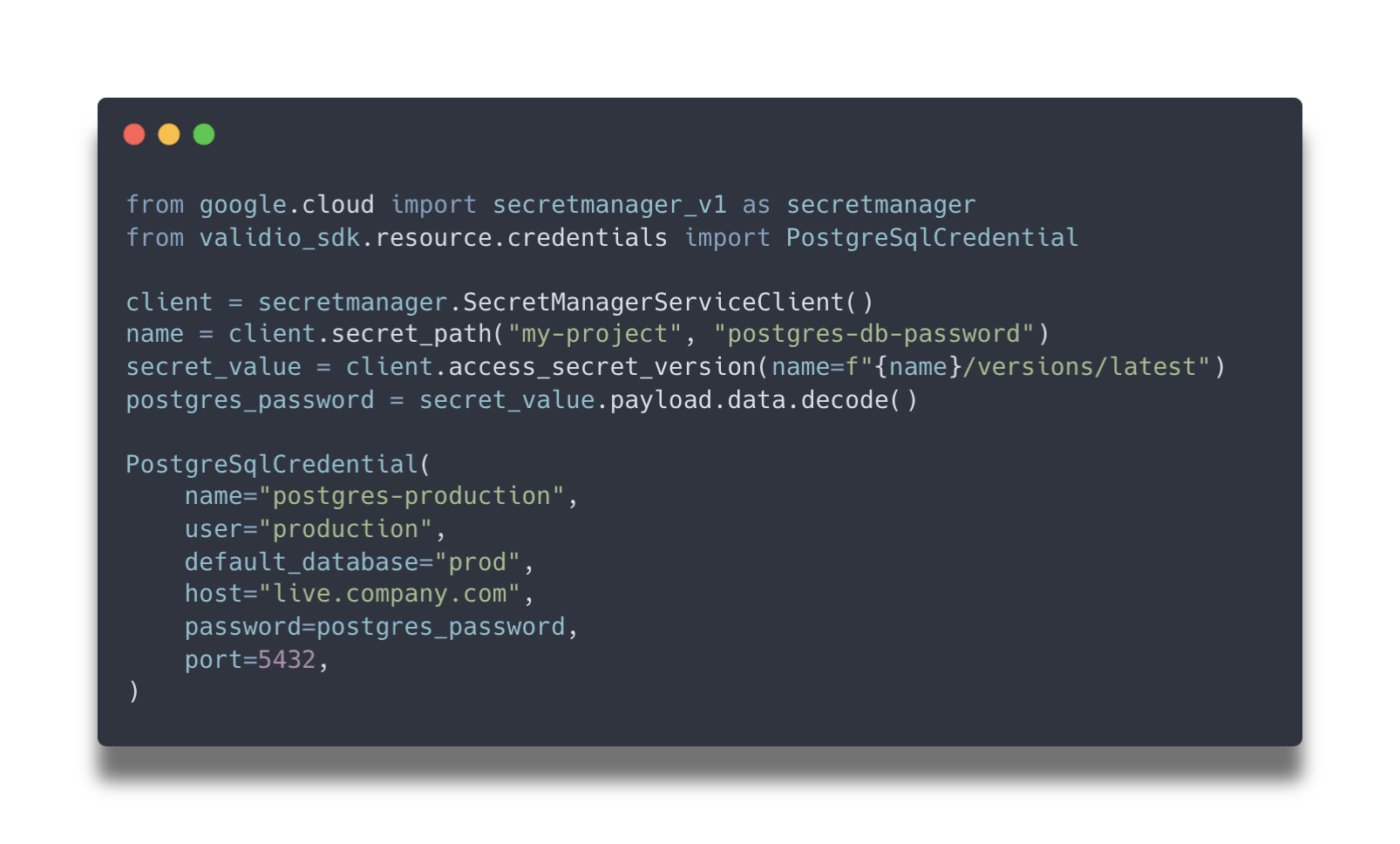Image resolution: width=1400 pixels, height=844 pixels.
Task: Click the "live.company.com" host string
Action: pyautogui.click(x=390, y=594)
